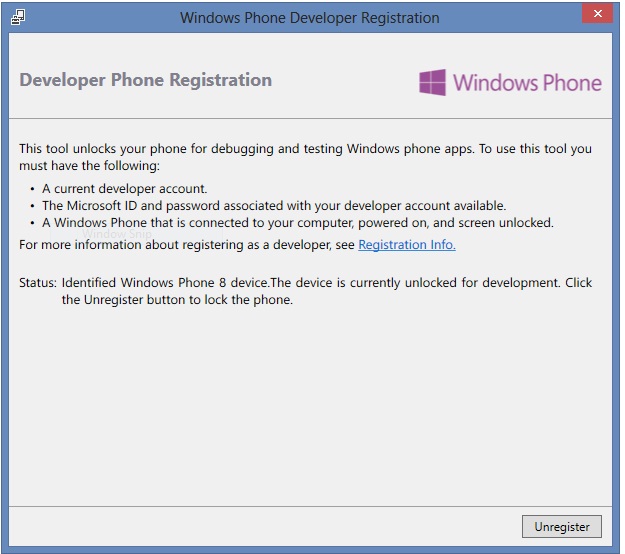Click the app icon in the title bar
Image resolution: width=625 pixels, height=554 pixels.
pos(18,17)
